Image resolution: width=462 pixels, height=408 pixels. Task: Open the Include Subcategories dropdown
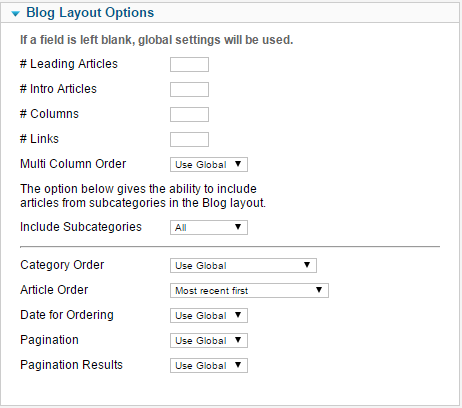[209, 227]
